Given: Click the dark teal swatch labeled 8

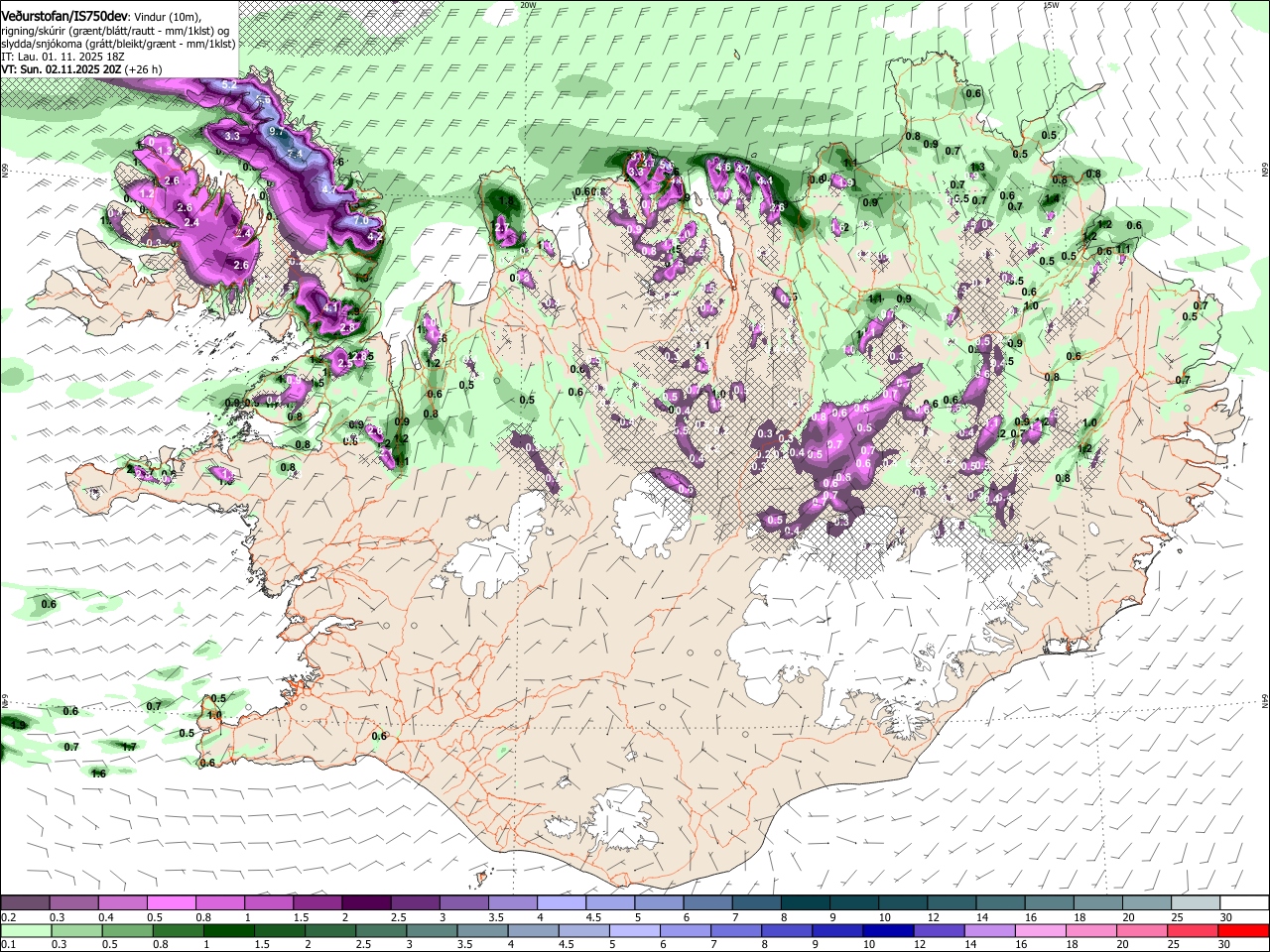Looking at the screenshot, I should (804, 902).
